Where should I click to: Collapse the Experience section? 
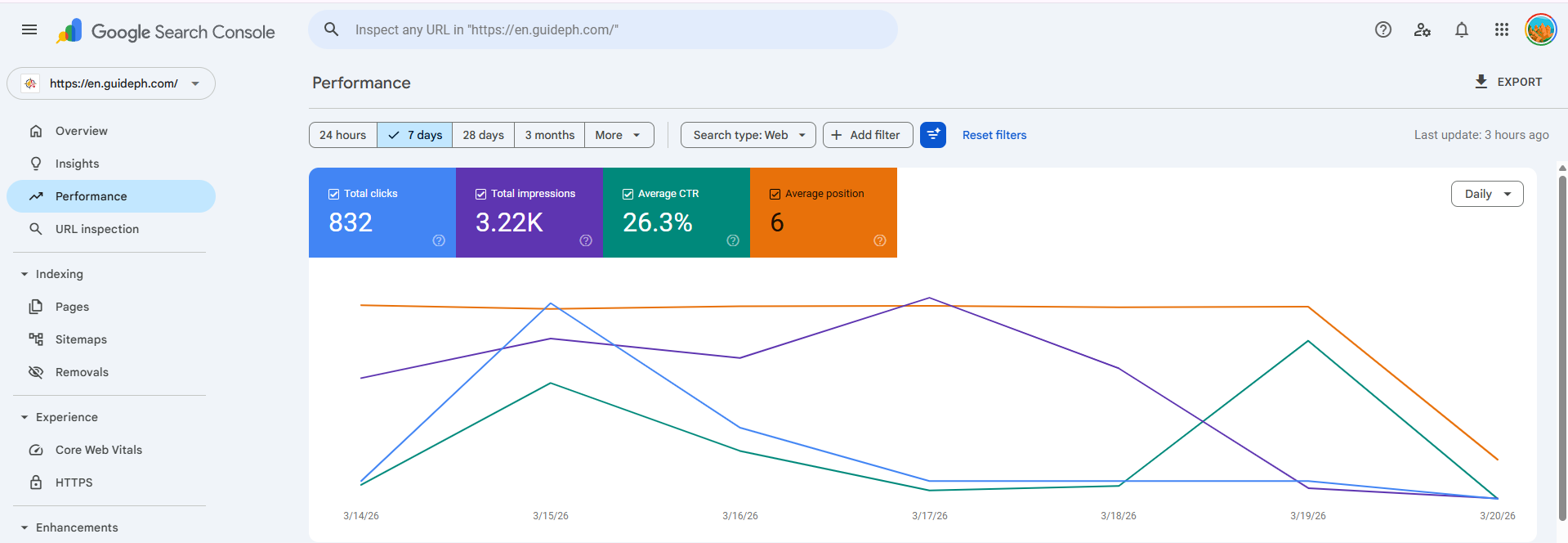(25, 417)
